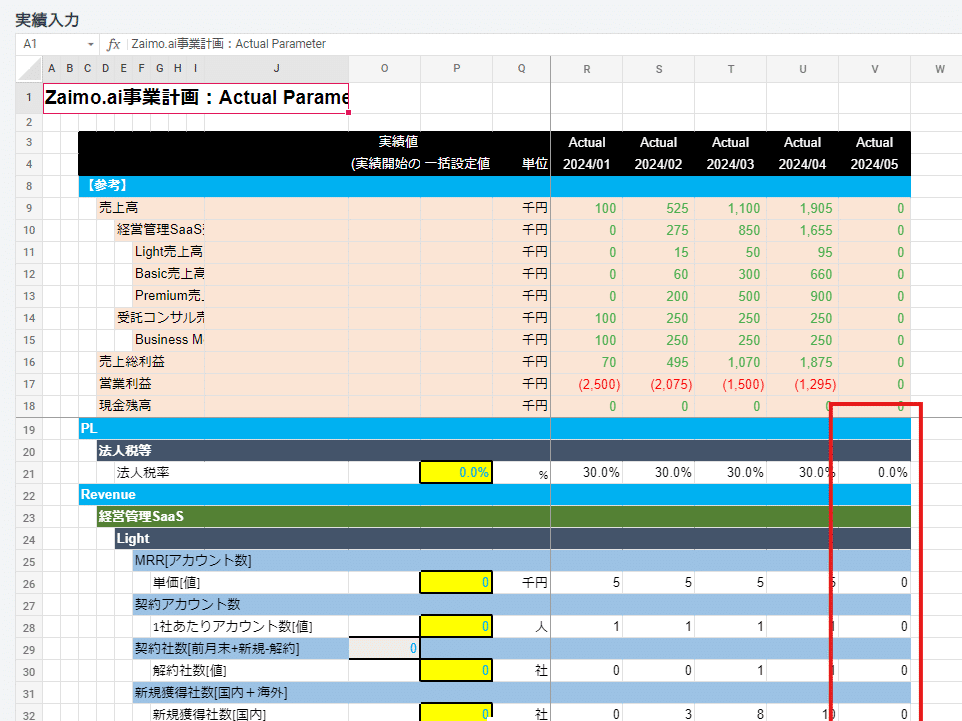Viewport: 962px width, 721px height.
Task: Click yellow 1社あたりアカウント数 input cell
Action: (x=456, y=627)
